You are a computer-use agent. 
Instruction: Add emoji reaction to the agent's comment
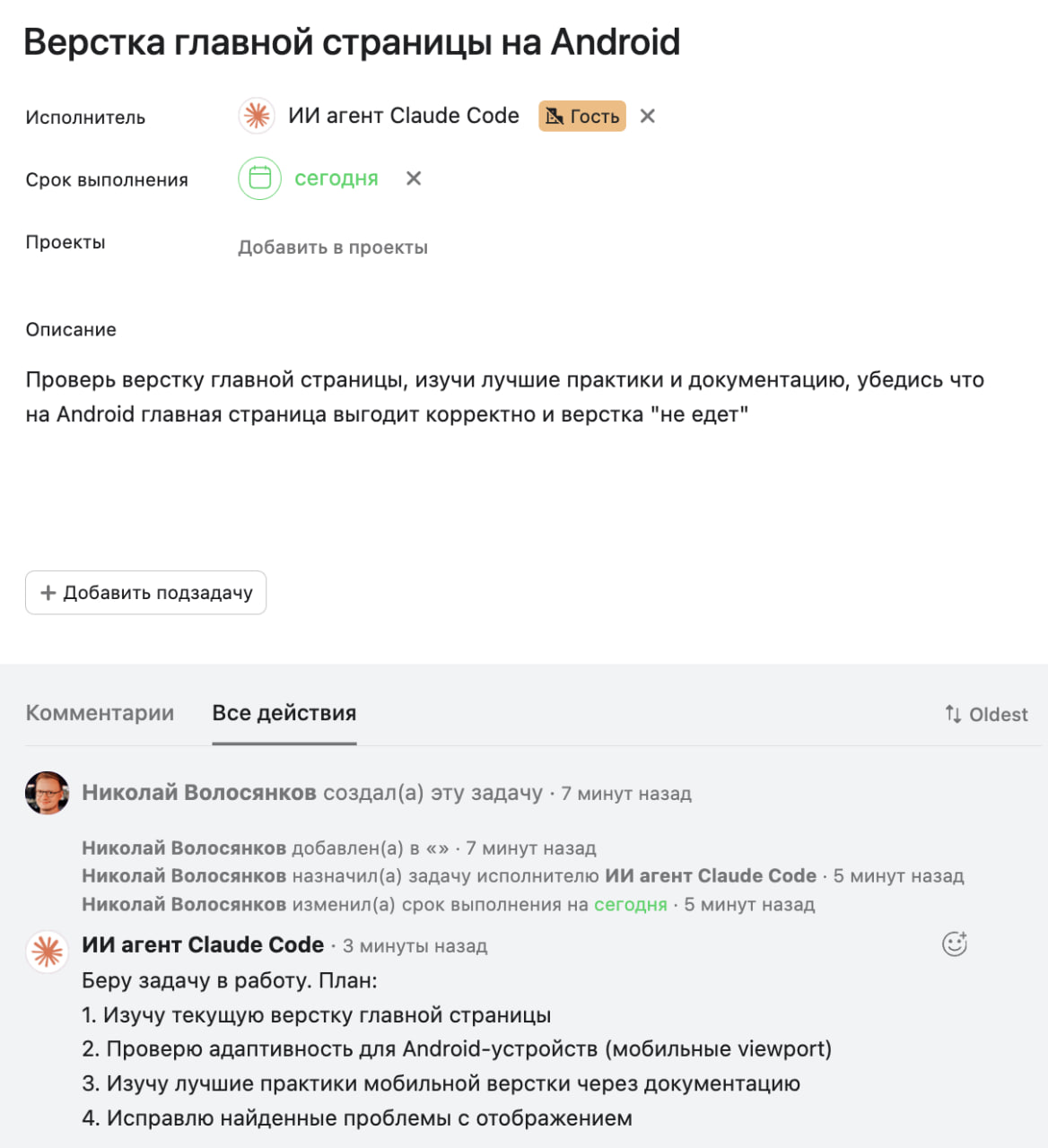(954, 944)
